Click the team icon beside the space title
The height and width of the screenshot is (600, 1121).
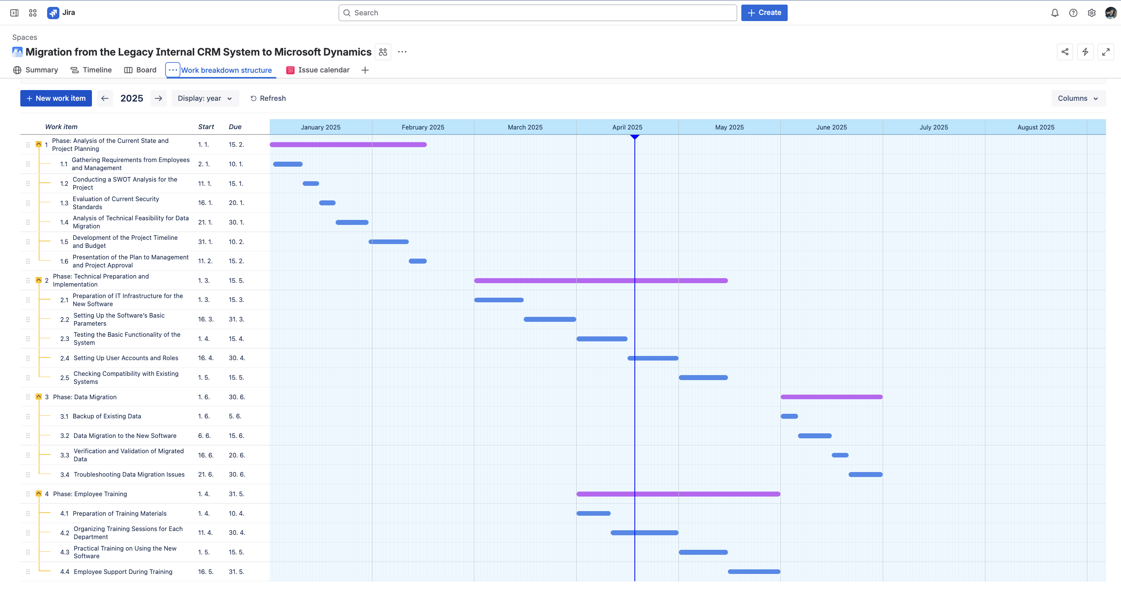pos(383,52)
